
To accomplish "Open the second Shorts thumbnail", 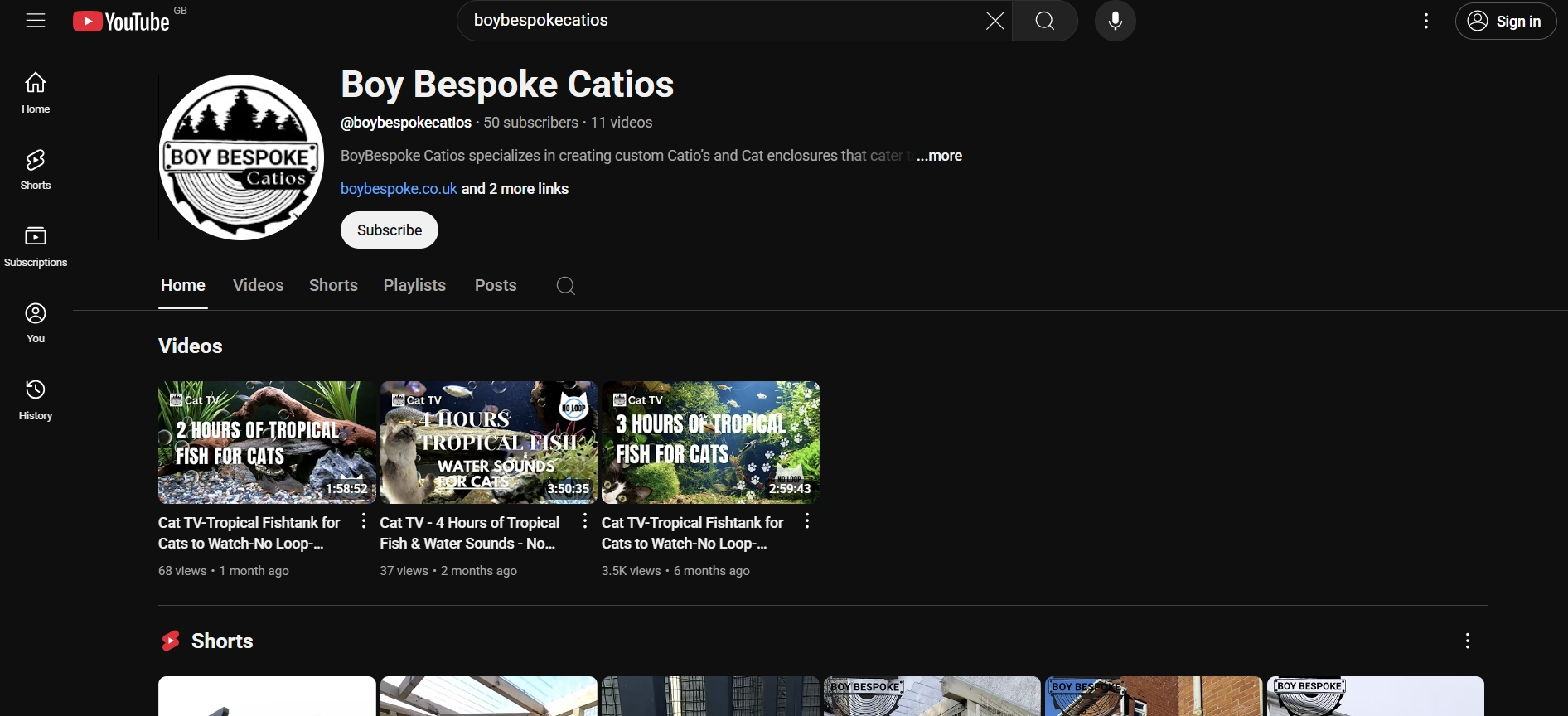I will pos(488,696).
